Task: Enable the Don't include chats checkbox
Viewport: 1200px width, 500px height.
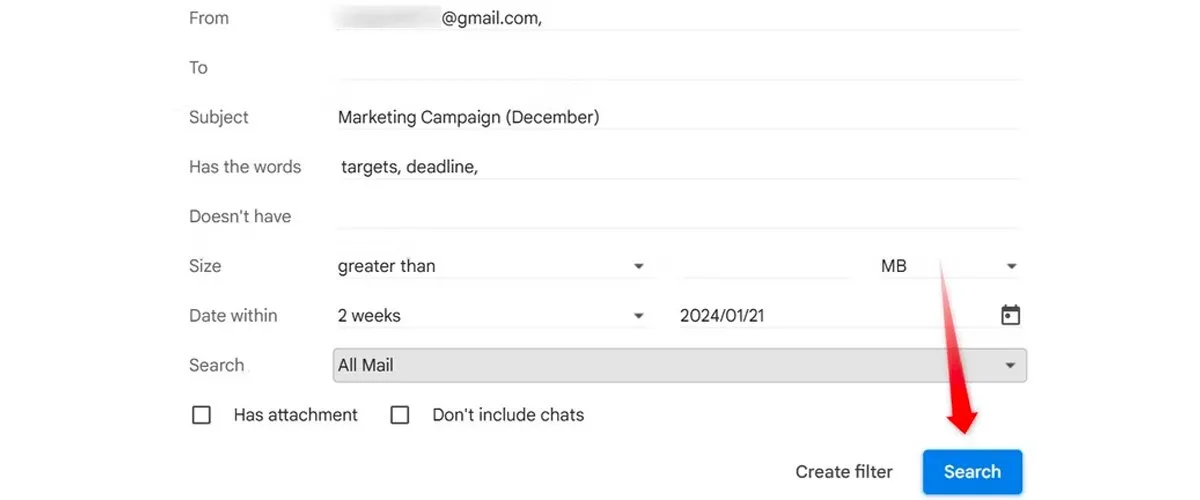Action: tap(400, 415)
